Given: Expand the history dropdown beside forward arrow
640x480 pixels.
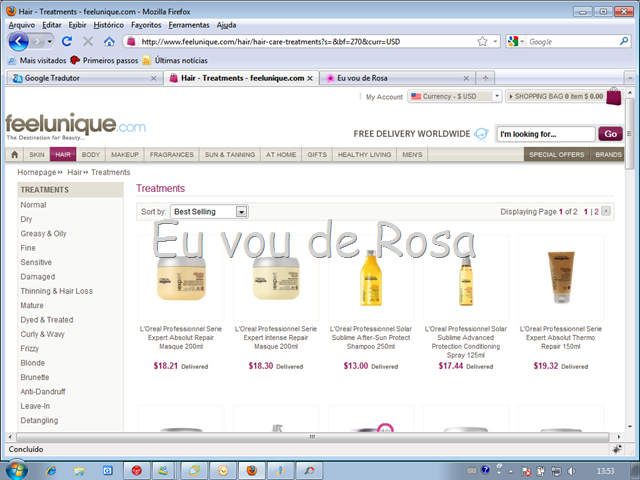Looking at the screenshot, I should click(x=49, y=41).
